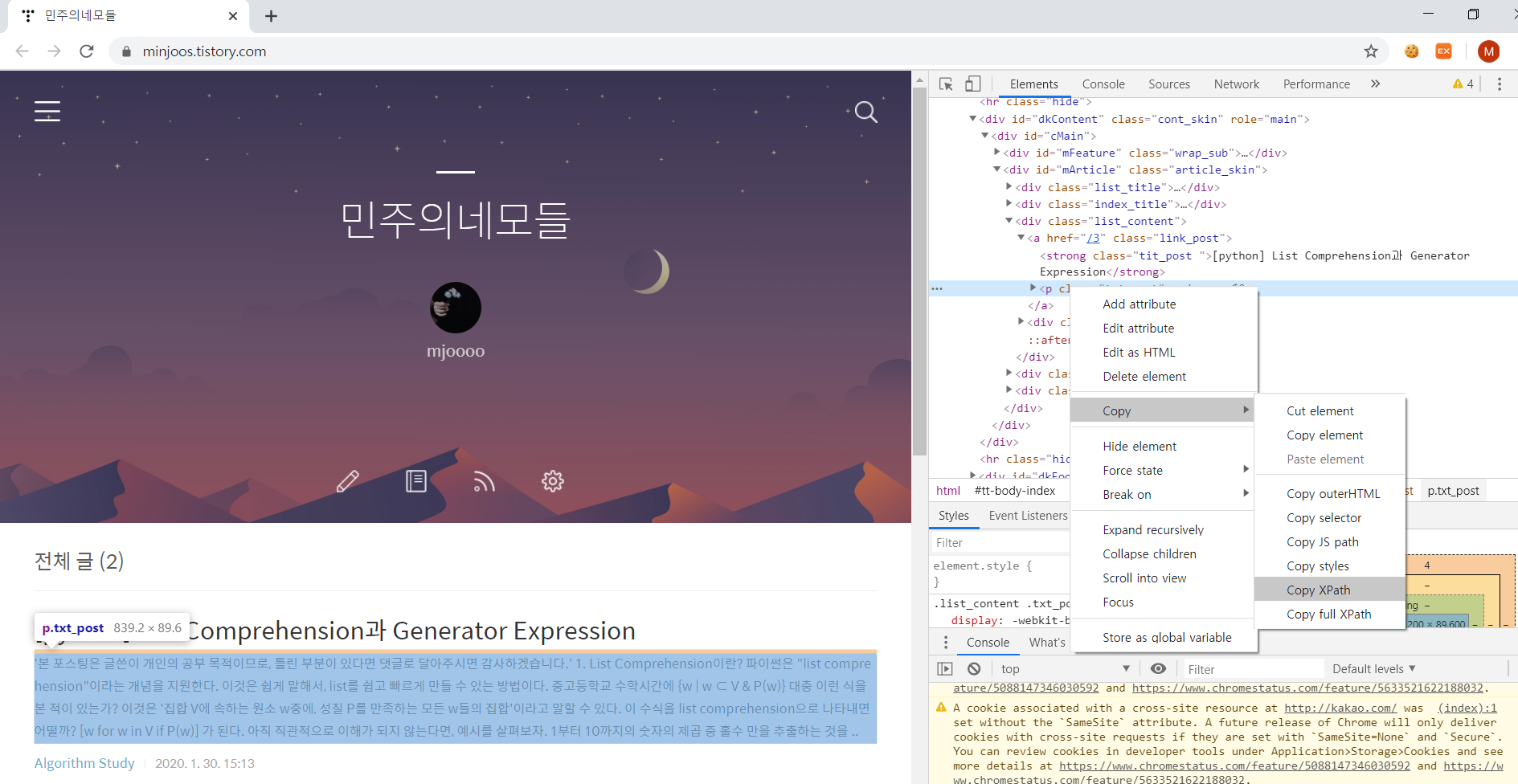Screen dimensions: 1518x784
Task: Focus the console Filter input
Action: (1252, 669)
